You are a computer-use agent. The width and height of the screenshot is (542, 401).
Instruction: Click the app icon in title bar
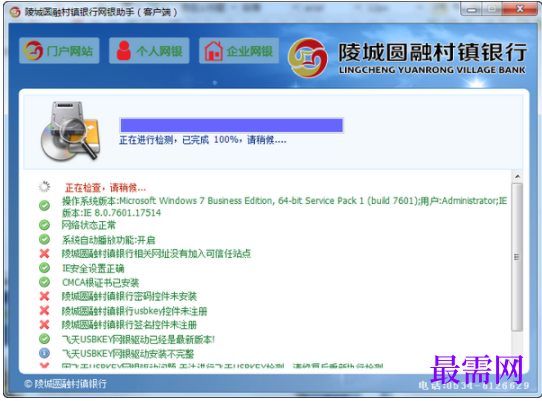click(15, 12)
